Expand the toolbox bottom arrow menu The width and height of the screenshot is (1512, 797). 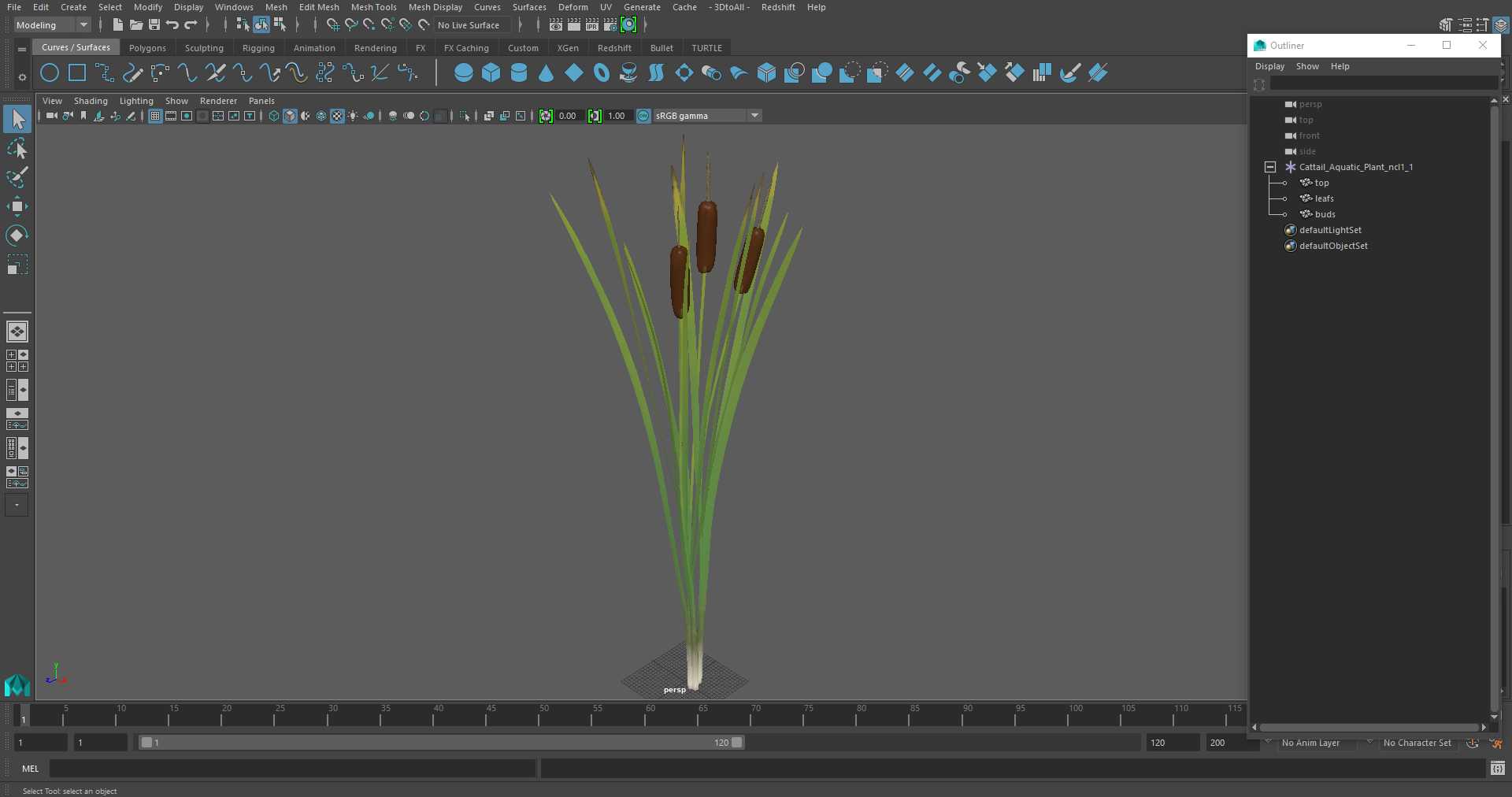pos(17,505)
